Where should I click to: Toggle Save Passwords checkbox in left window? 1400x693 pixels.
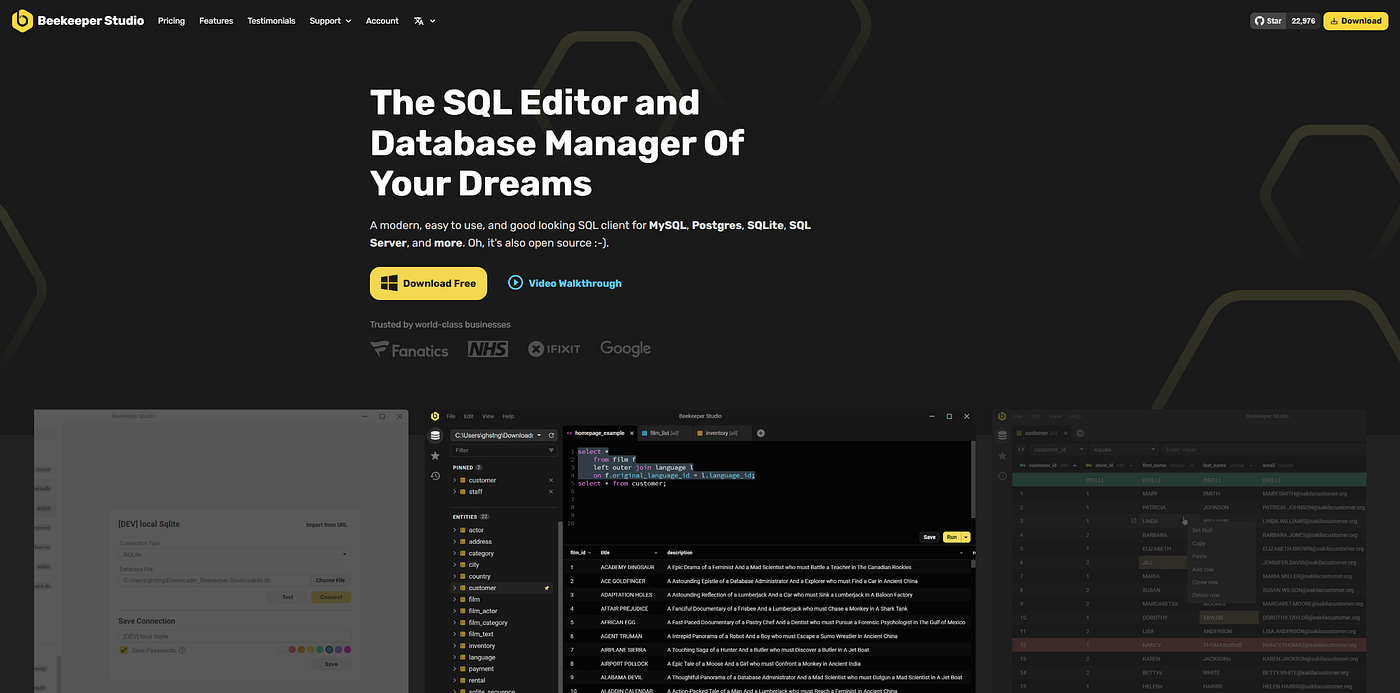click(x=124, y=650)
